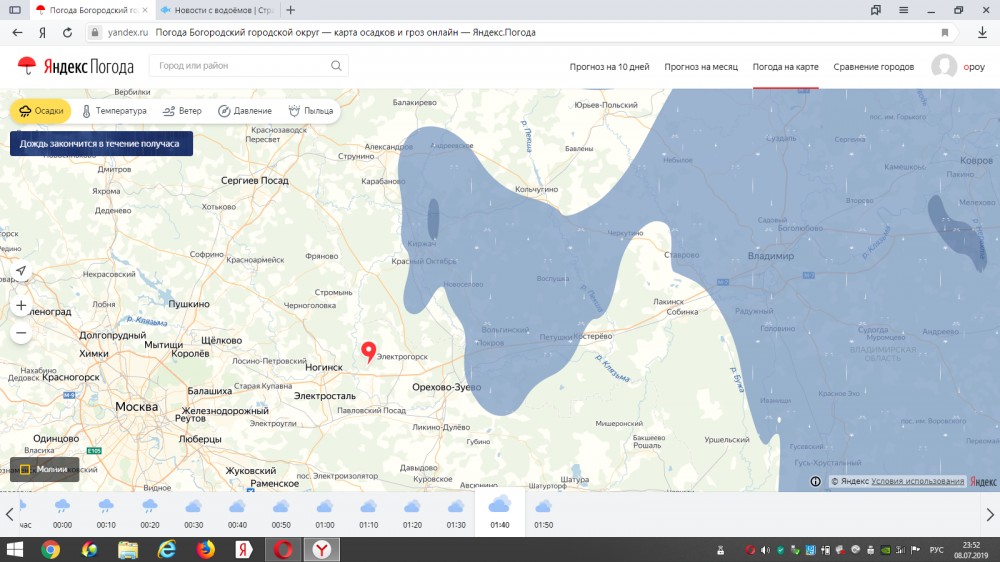Zoom out the map with minus button
The height and width of the screenshot is (562, 1000).
coord(21,333)
